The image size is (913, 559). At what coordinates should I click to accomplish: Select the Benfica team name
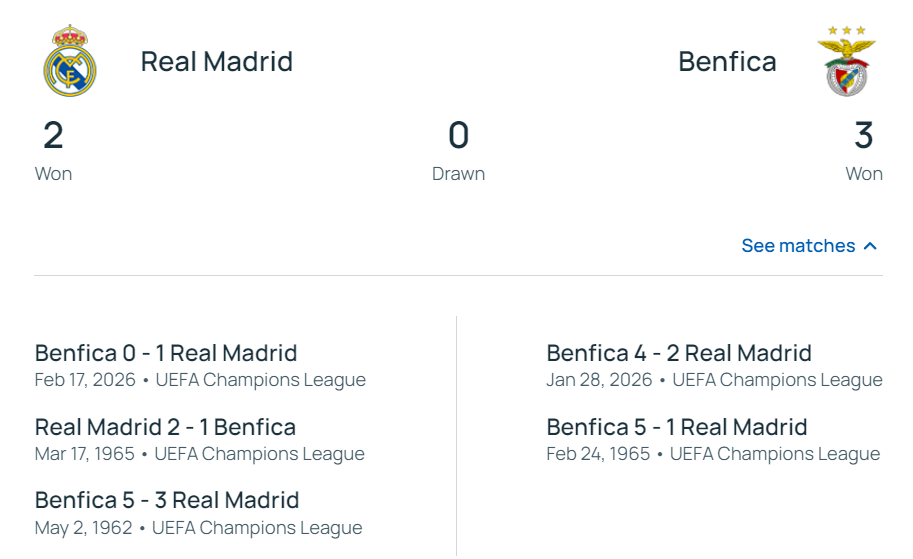coord(727,62)
